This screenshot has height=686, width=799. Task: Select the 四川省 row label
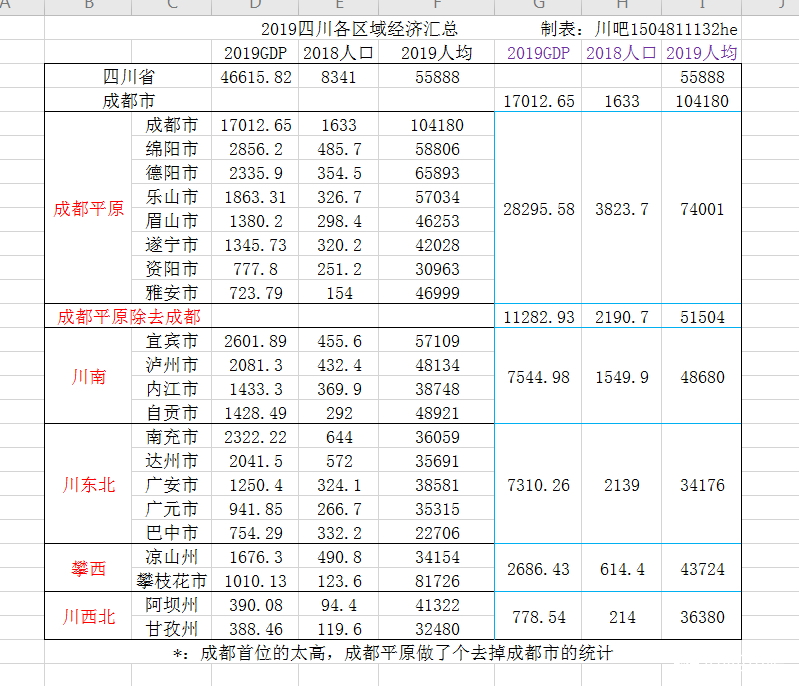coord(128,76)
